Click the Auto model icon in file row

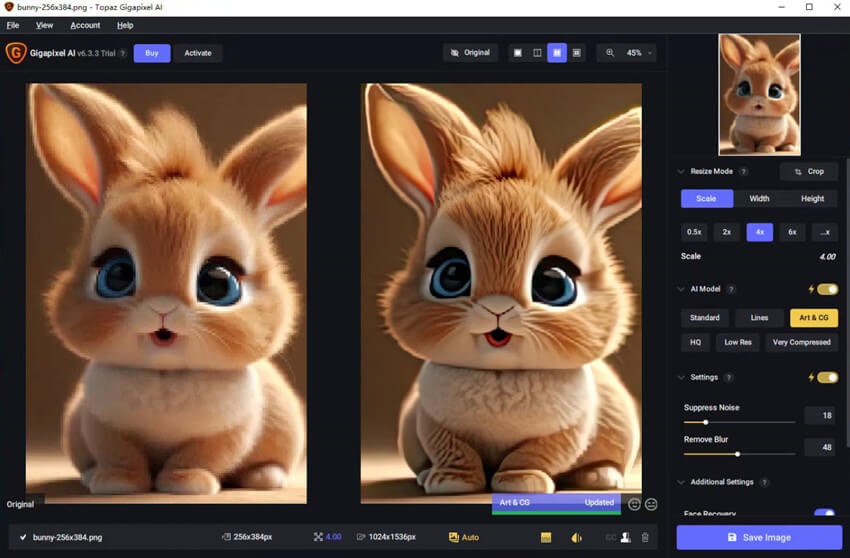454,537
